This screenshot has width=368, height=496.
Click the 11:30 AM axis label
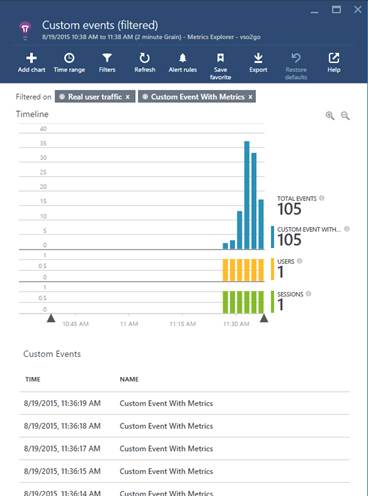tap(236, 324)
